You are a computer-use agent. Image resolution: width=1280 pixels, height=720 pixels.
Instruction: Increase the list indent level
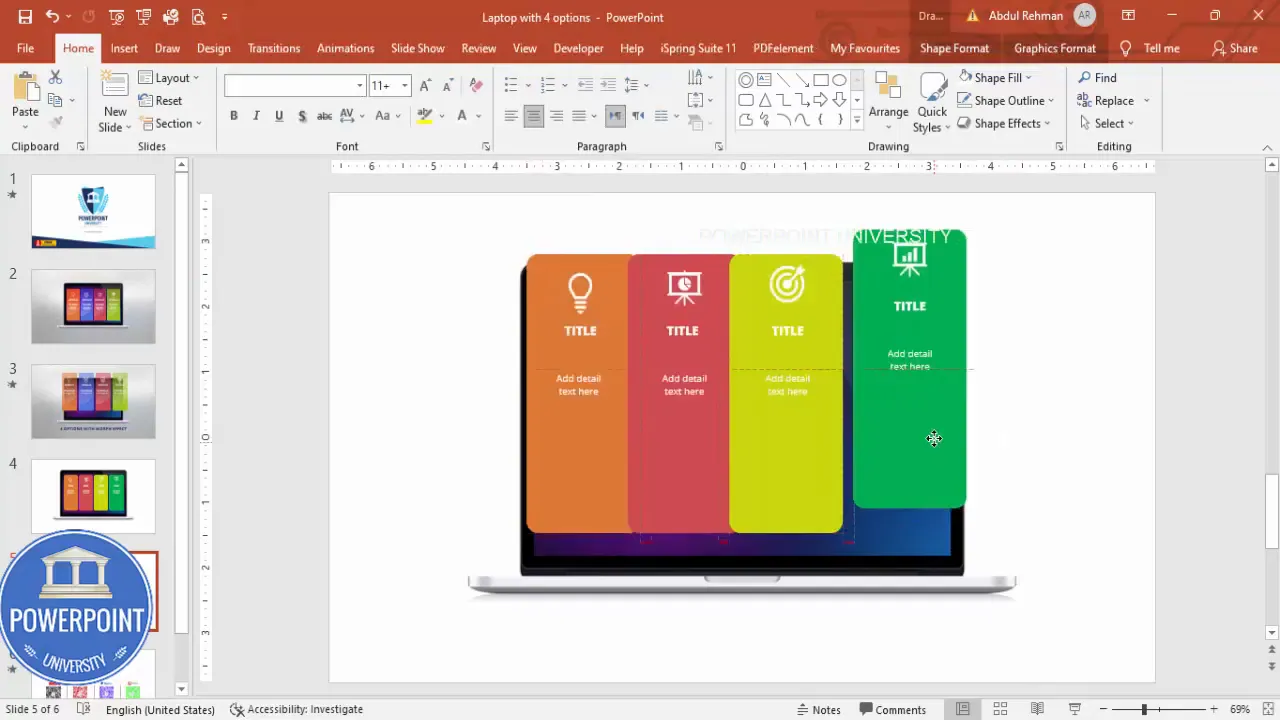tap(609, 85)
